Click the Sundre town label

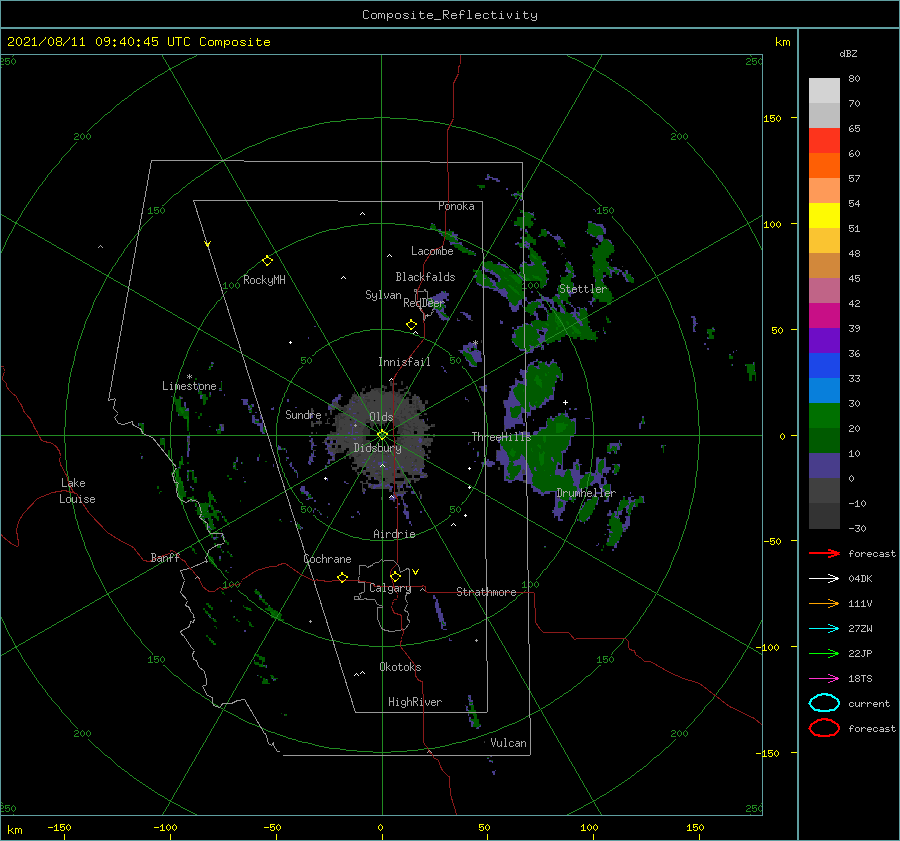coord(302,414)
